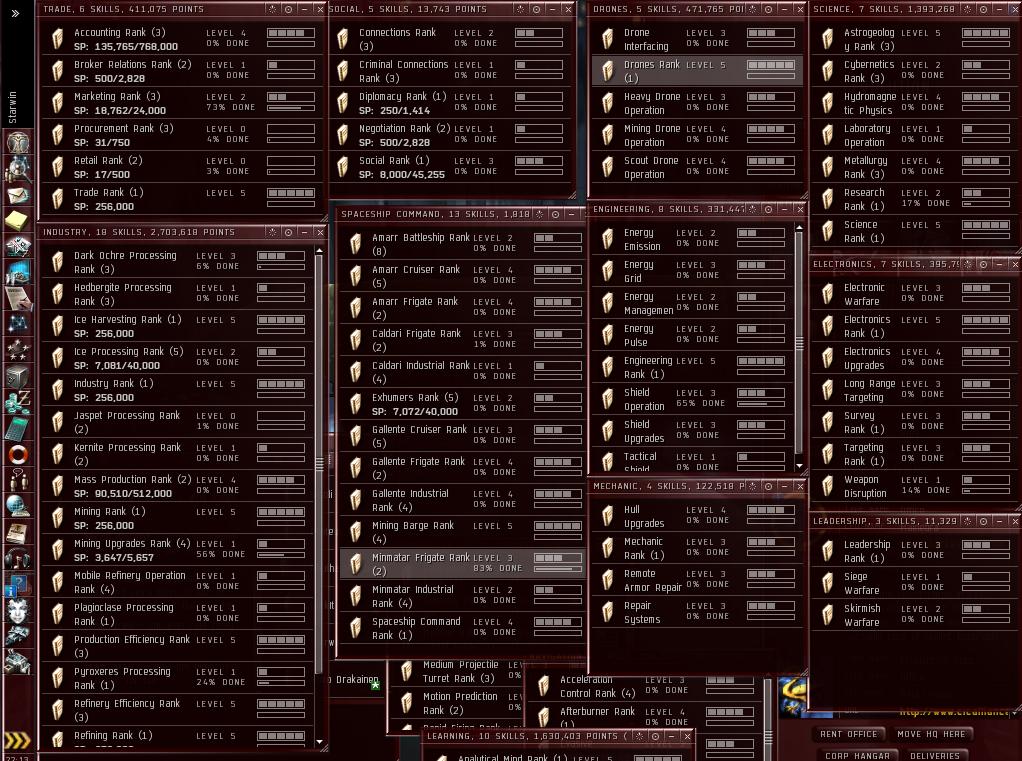
Task: Click the MOVE HQ HERE button
Action: point(931,734)
